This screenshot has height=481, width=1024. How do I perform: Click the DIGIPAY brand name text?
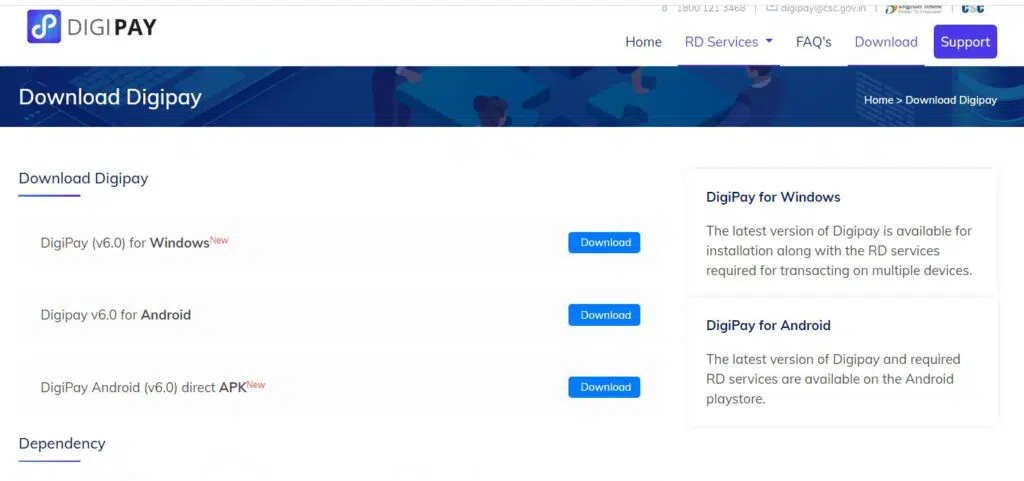[112, 27]
